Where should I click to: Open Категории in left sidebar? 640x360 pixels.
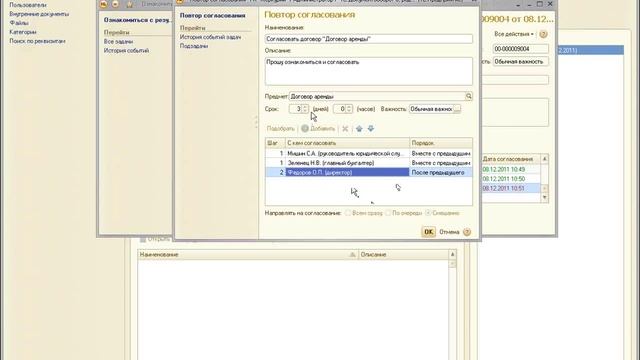[23, 32]
